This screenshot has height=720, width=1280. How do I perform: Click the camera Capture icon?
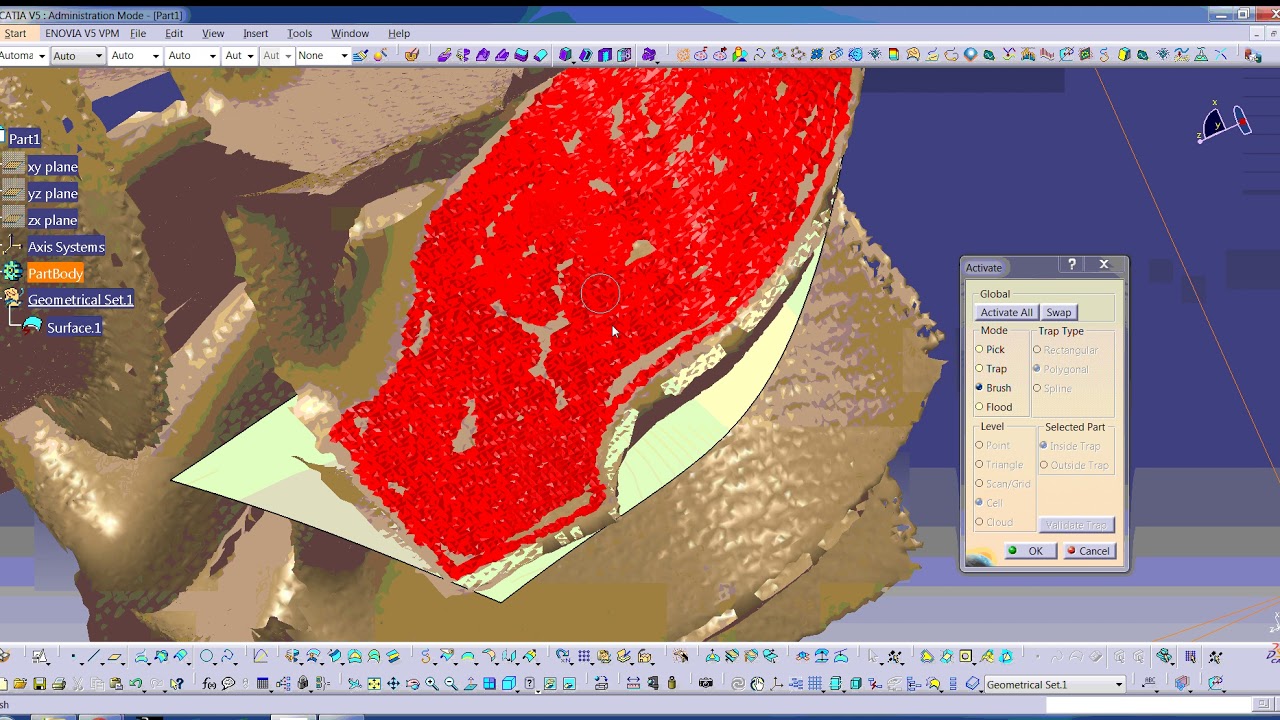click(x=706, y=684)
